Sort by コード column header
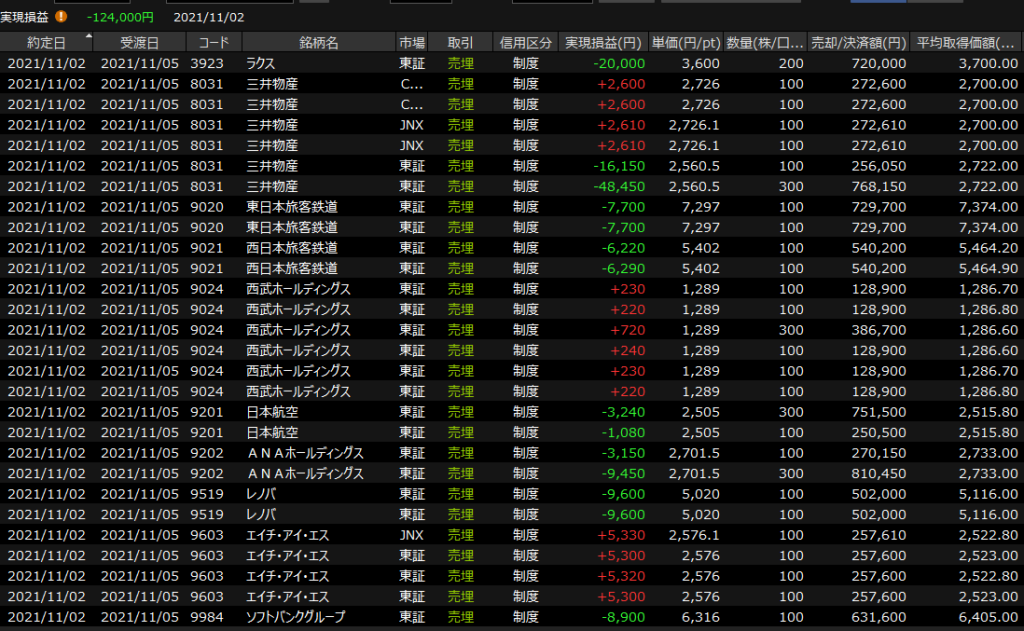1024x631 pixels. [214, 43]
